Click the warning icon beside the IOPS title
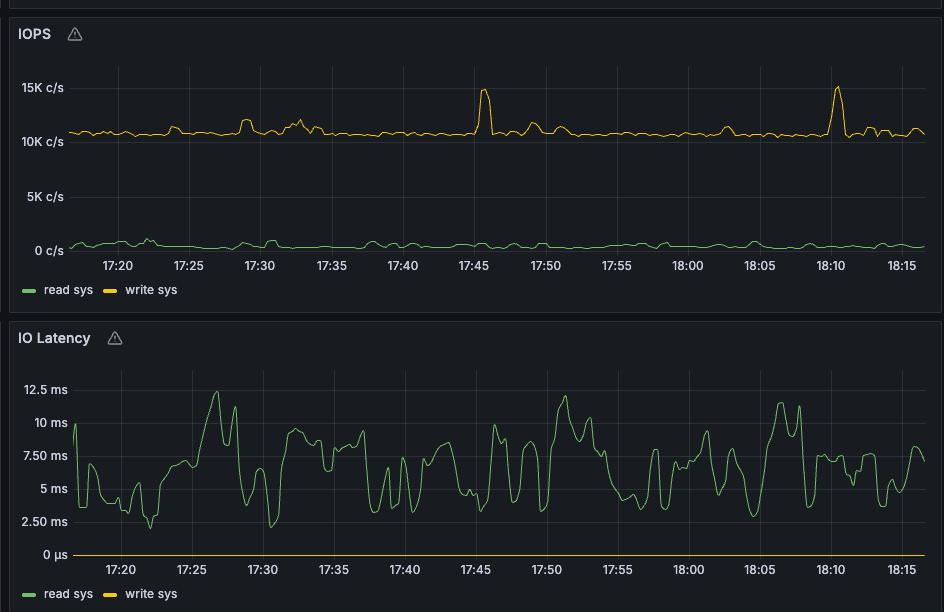The height and width of the screenshot is (612, 944). pos(75,34)
